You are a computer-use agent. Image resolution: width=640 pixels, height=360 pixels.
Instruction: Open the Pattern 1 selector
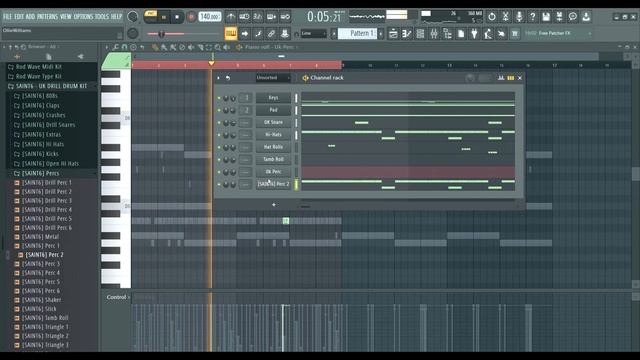point(358,33)
